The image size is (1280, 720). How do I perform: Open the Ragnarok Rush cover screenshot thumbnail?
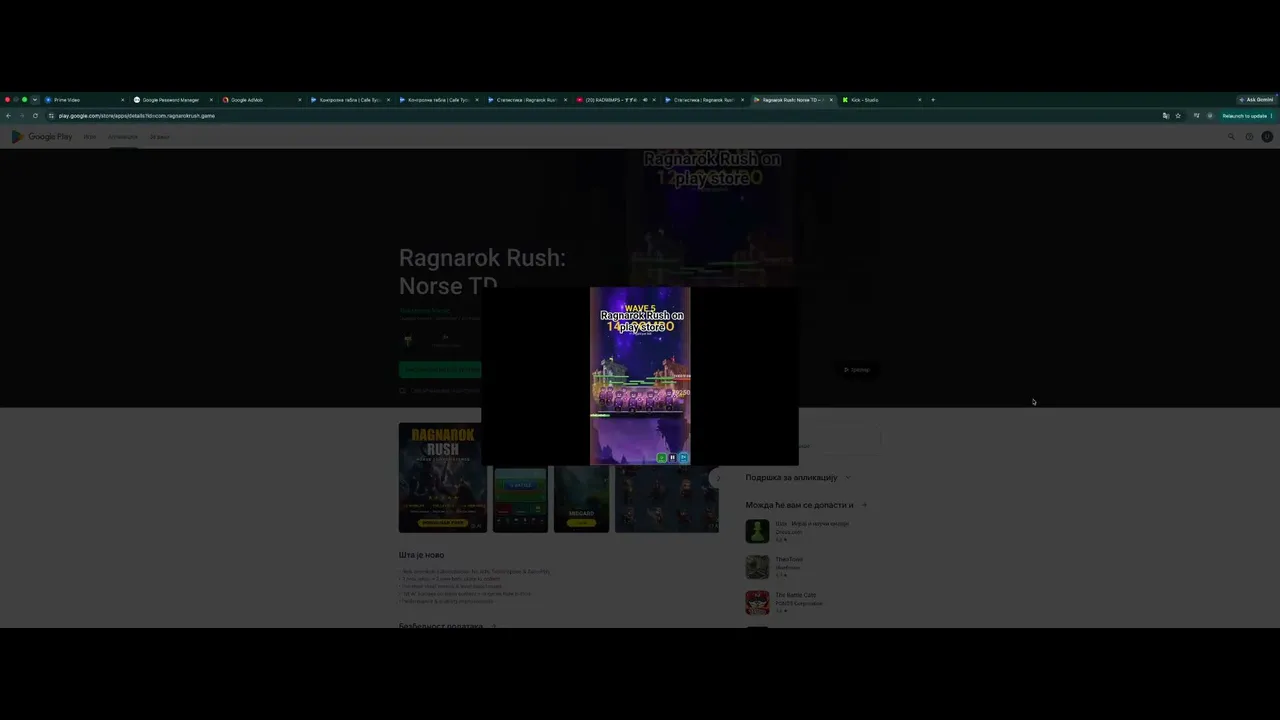(x=443, y=477)
